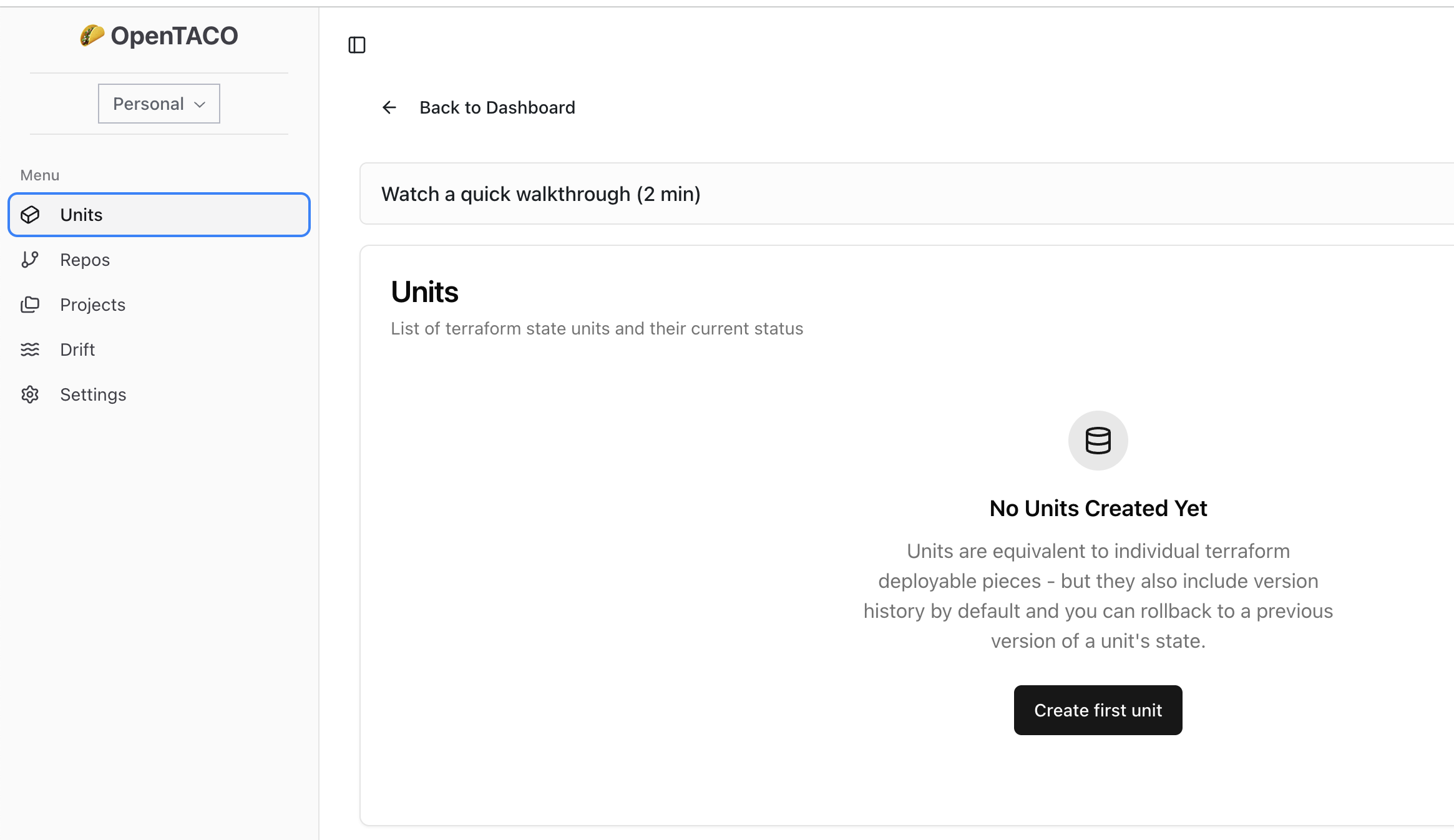Click the Projects folders icon

pos(30,305)
